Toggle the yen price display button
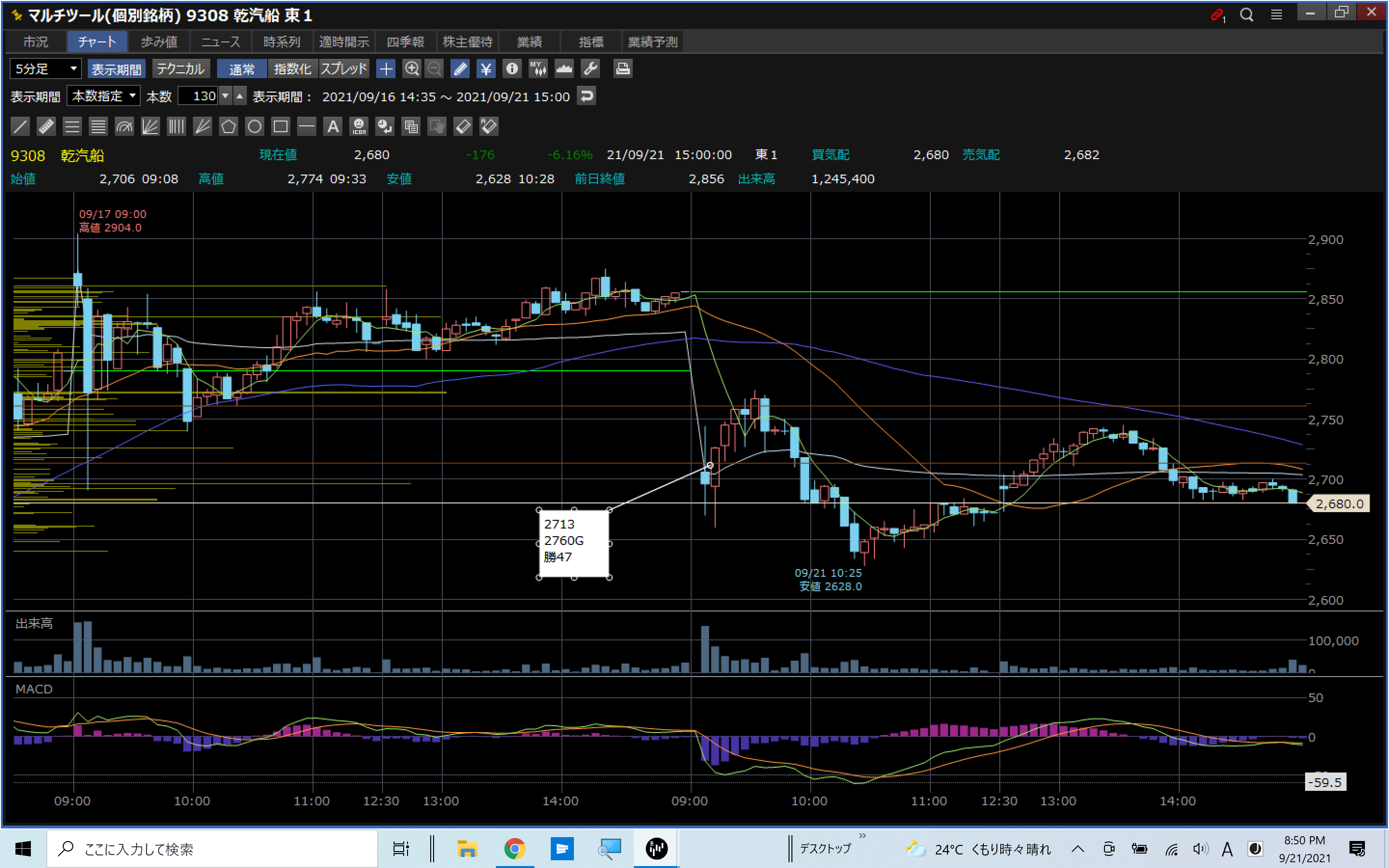Image resolution: width=1389 pixels, height=868 pixels. [x=486, y=69]
